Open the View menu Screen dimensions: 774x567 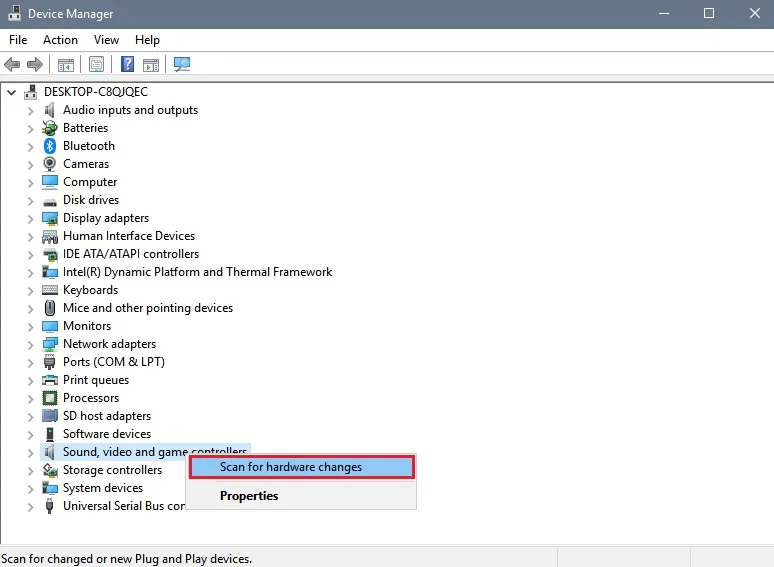click(x=106, y=40)
